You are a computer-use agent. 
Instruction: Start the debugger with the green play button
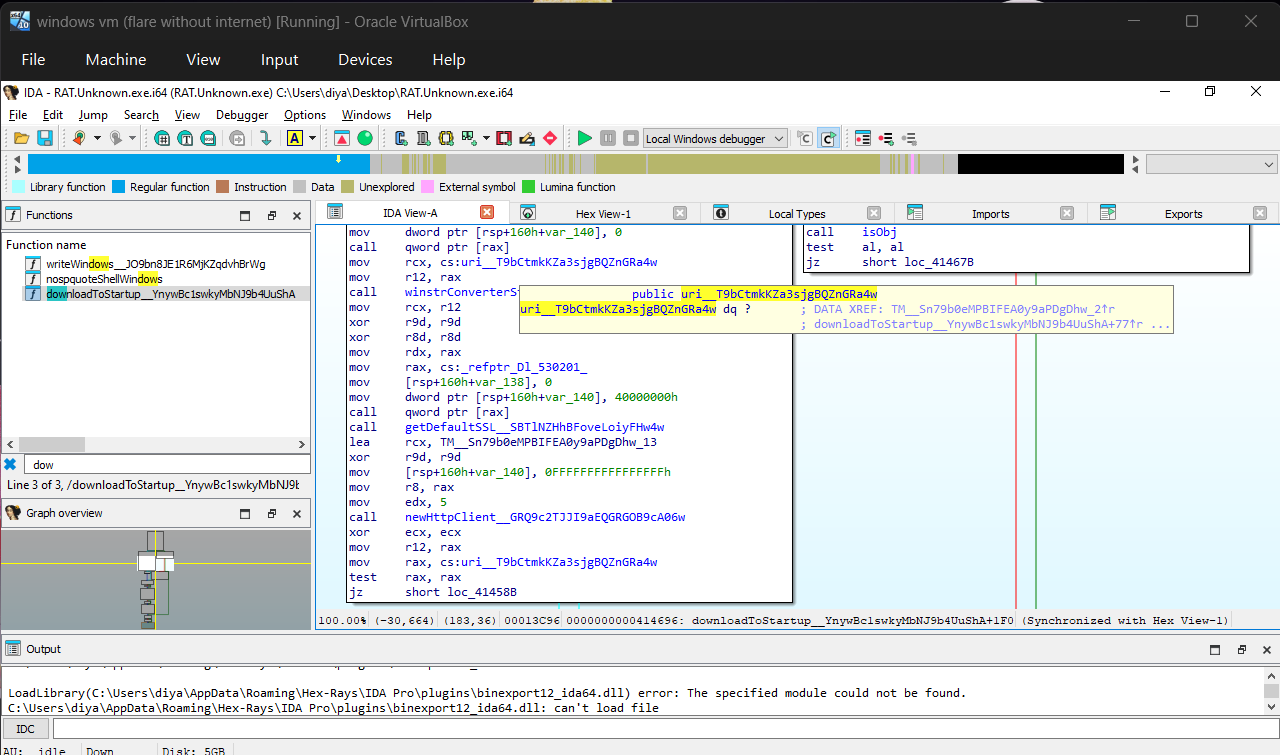pos(585,138)
